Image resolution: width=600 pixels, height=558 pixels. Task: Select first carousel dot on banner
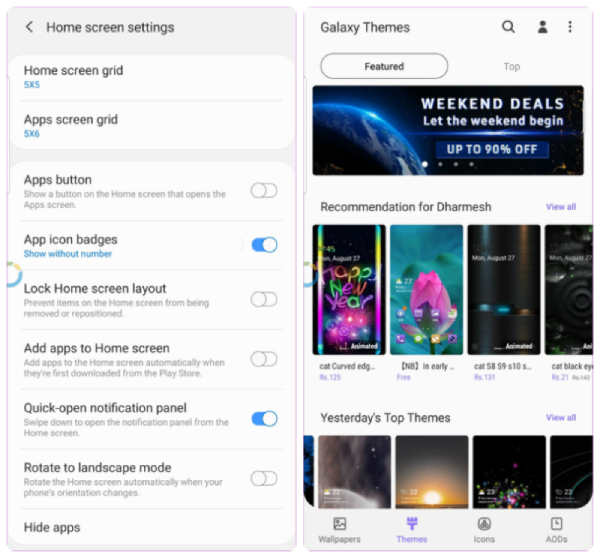[425, 164]
